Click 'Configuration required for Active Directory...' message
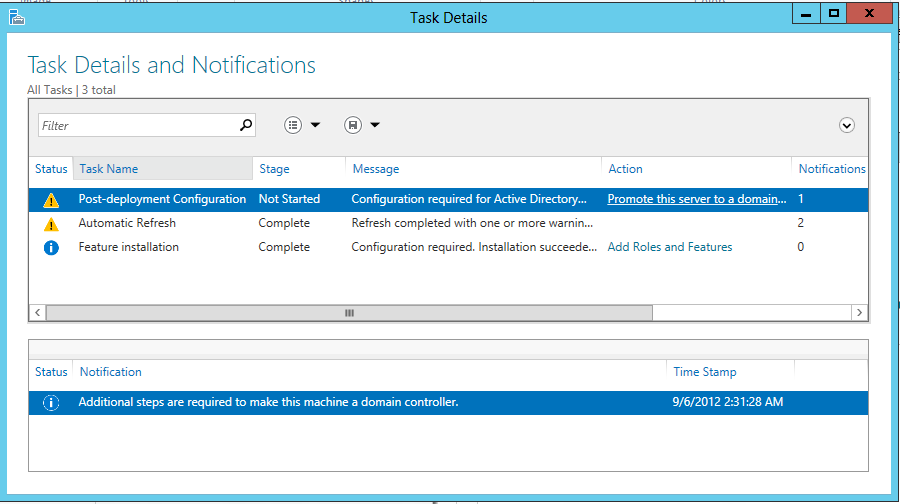 (x=469, y=199)
